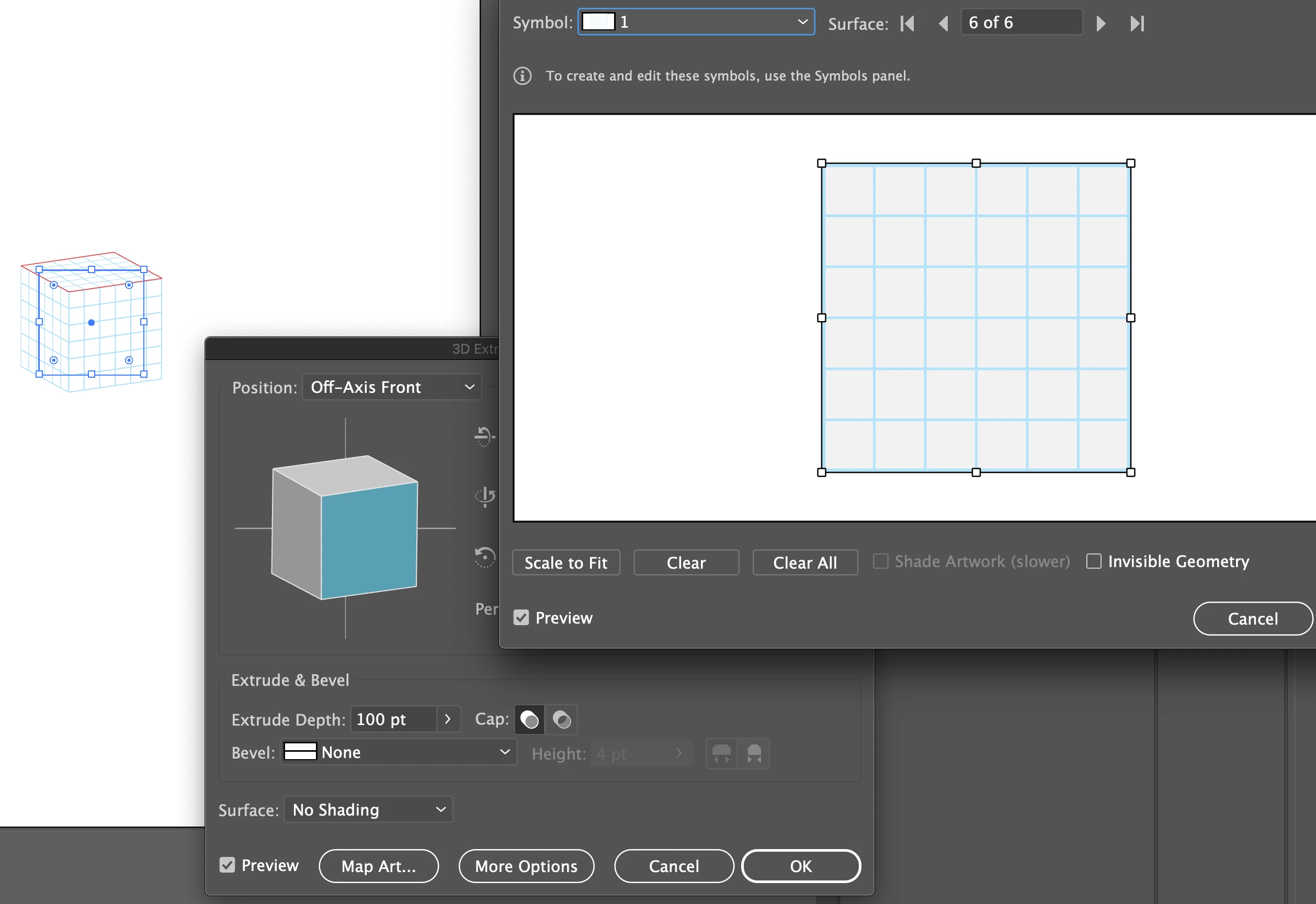Open the Extrude Depth slider arrow
This screenshot has height=904, width=1316.
448,719
